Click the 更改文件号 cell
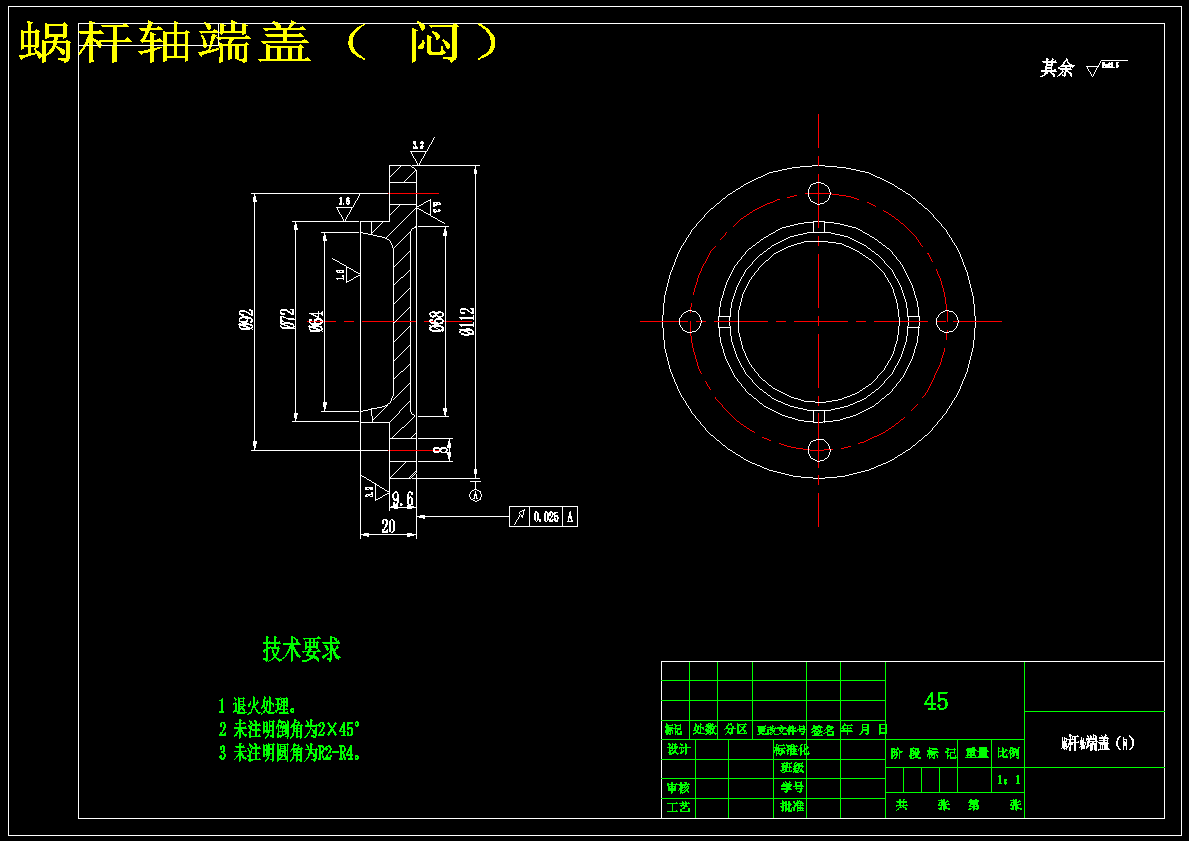 (780, 730)
